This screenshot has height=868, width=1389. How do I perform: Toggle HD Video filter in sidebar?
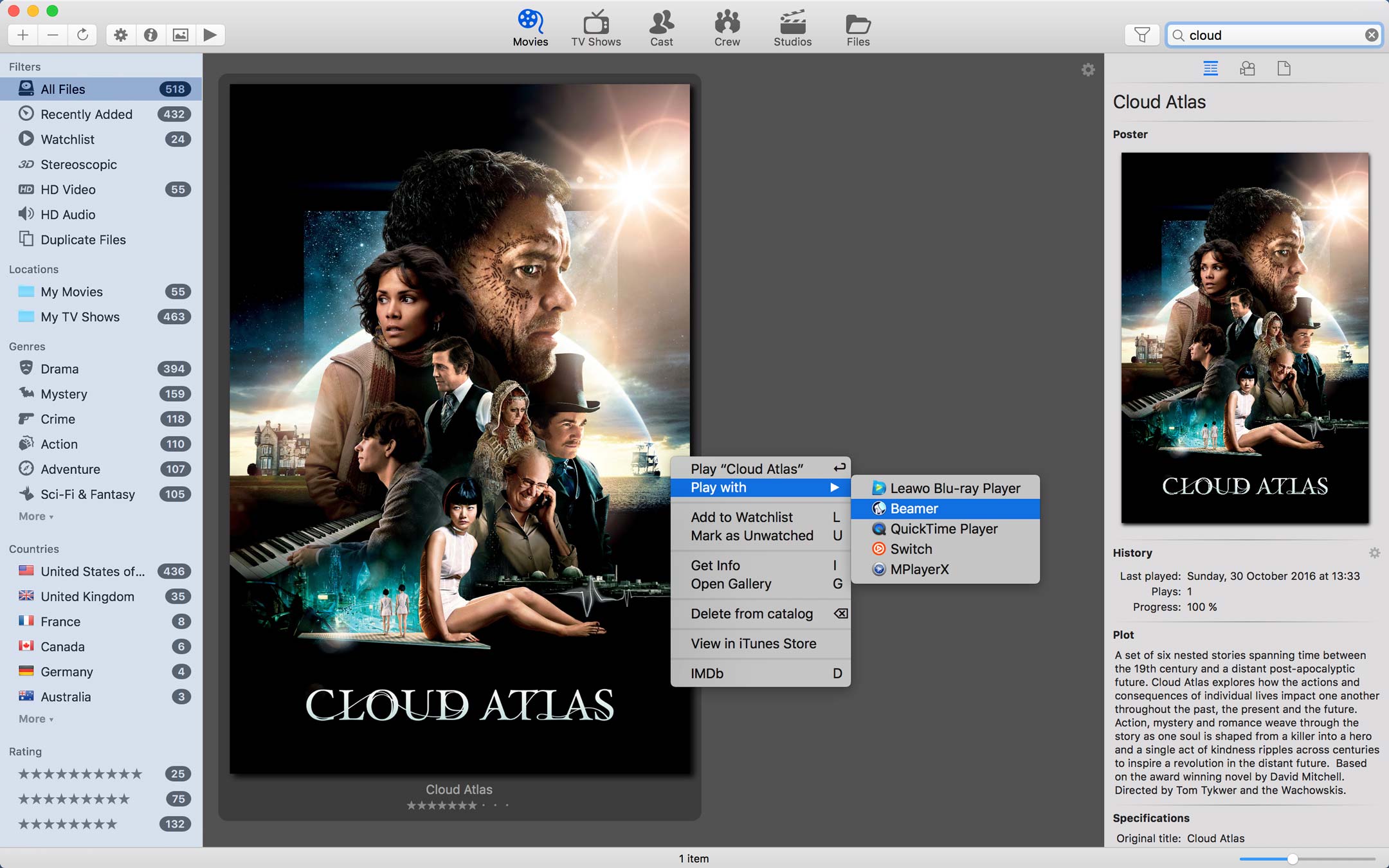pyautogui.click(x=67, y=189)
